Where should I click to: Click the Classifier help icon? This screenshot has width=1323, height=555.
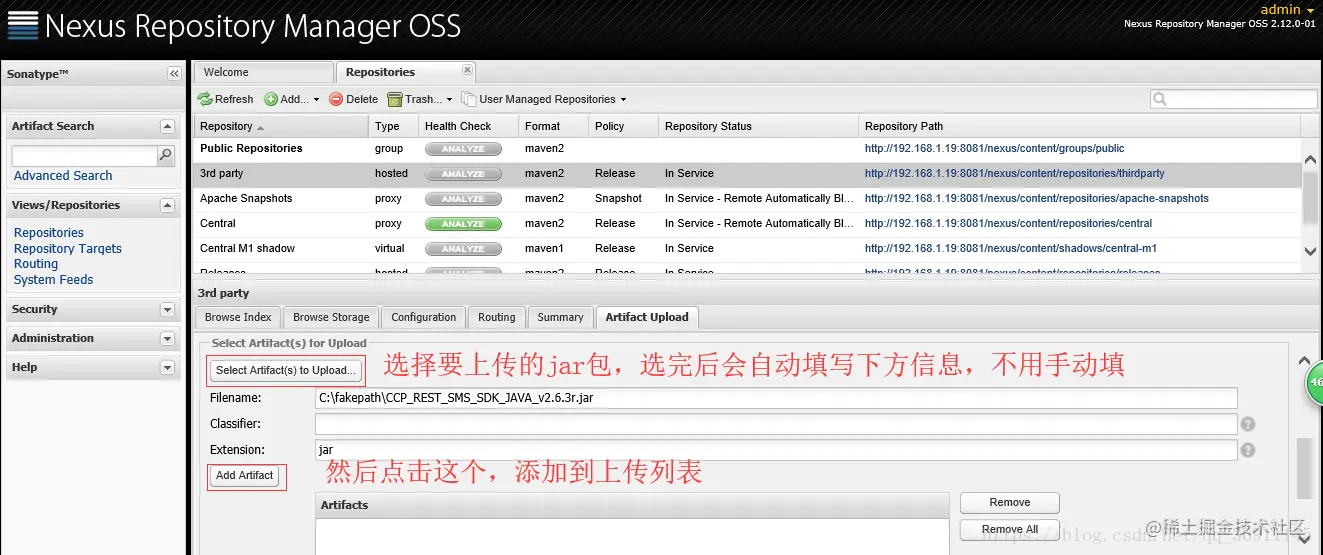(1248, 425)
